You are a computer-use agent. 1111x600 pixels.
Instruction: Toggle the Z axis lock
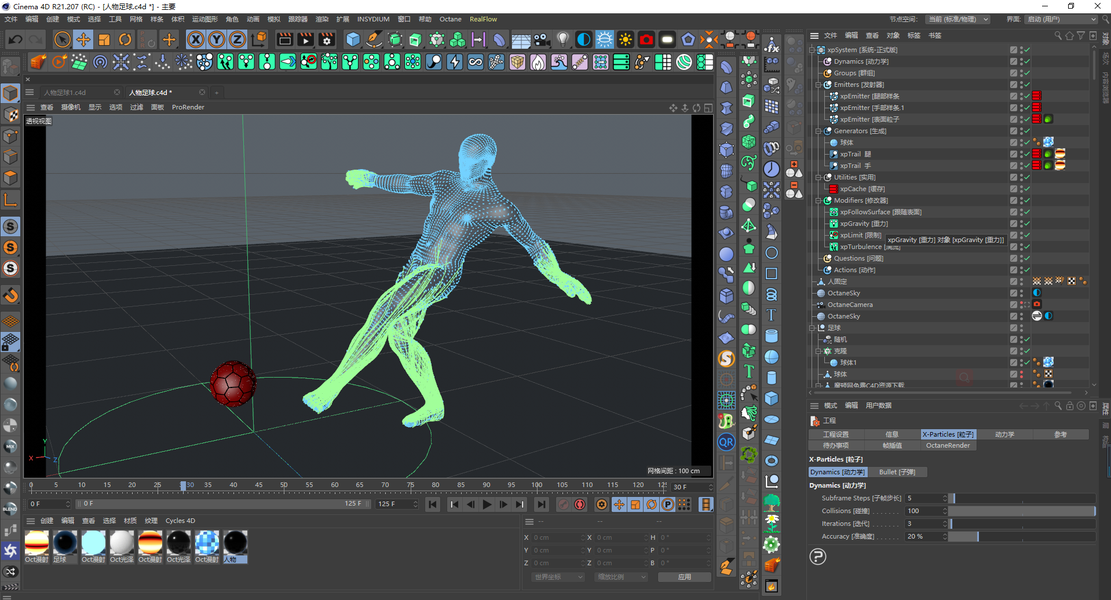237,40
